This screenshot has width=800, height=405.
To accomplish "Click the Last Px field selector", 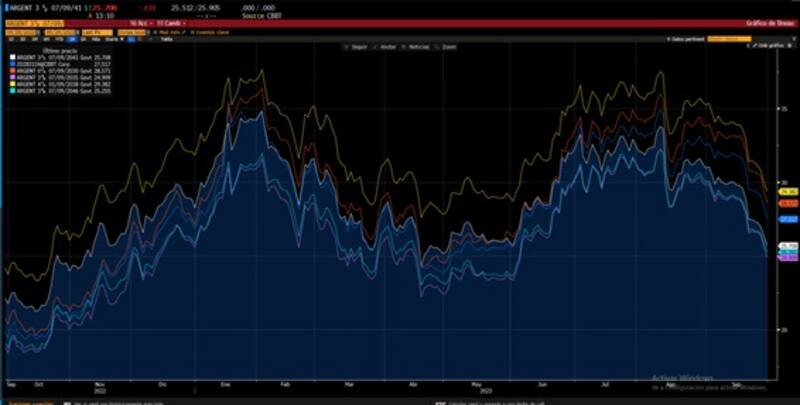I will point(95,32).
